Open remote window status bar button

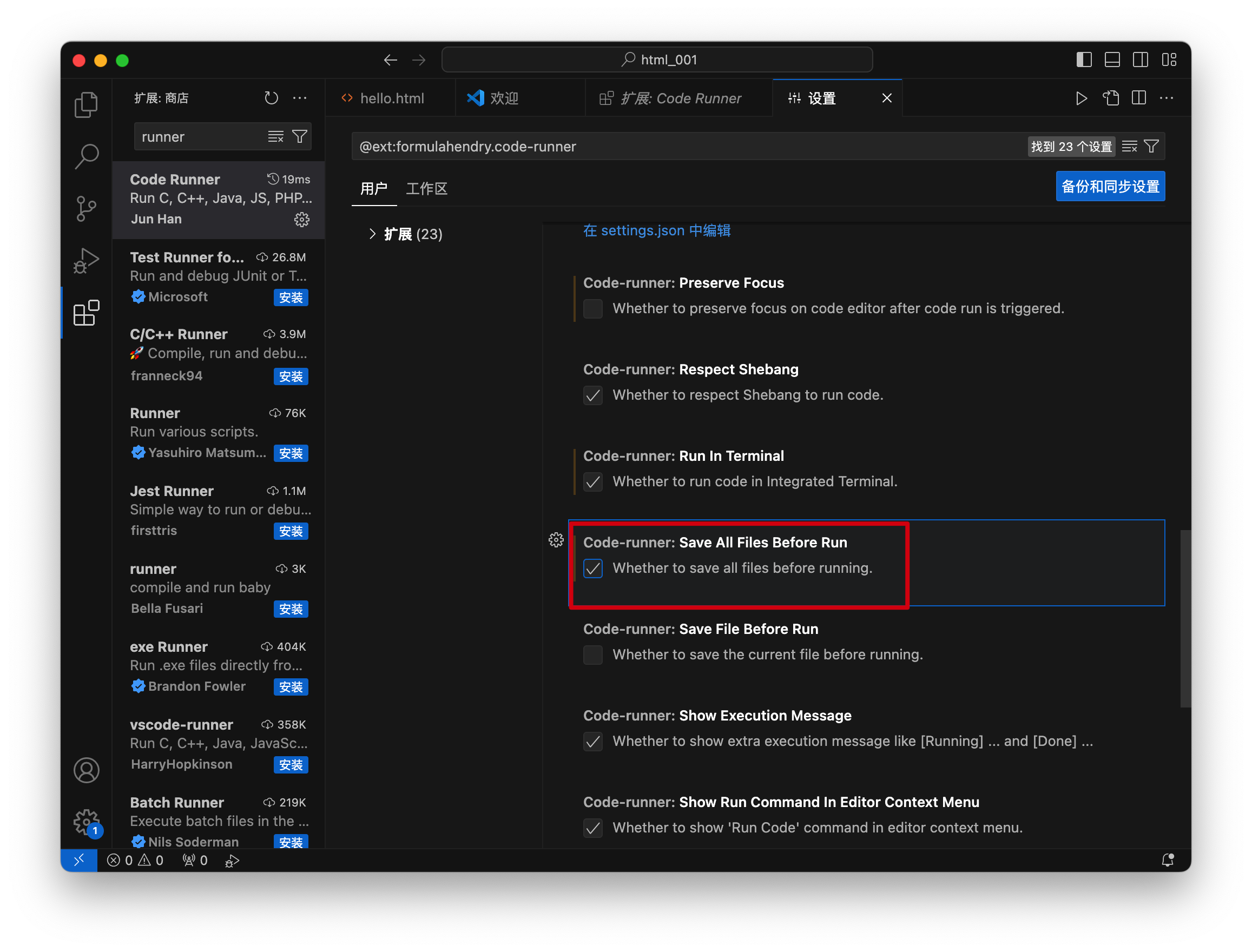coord(79,860)
